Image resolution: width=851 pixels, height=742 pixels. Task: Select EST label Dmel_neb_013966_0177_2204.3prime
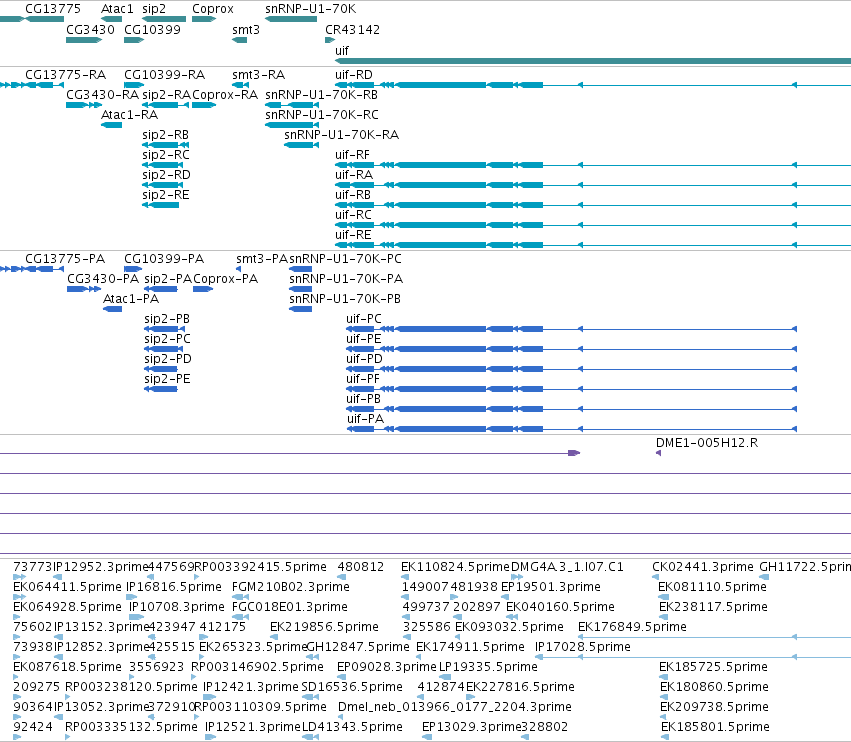(455, 707)
